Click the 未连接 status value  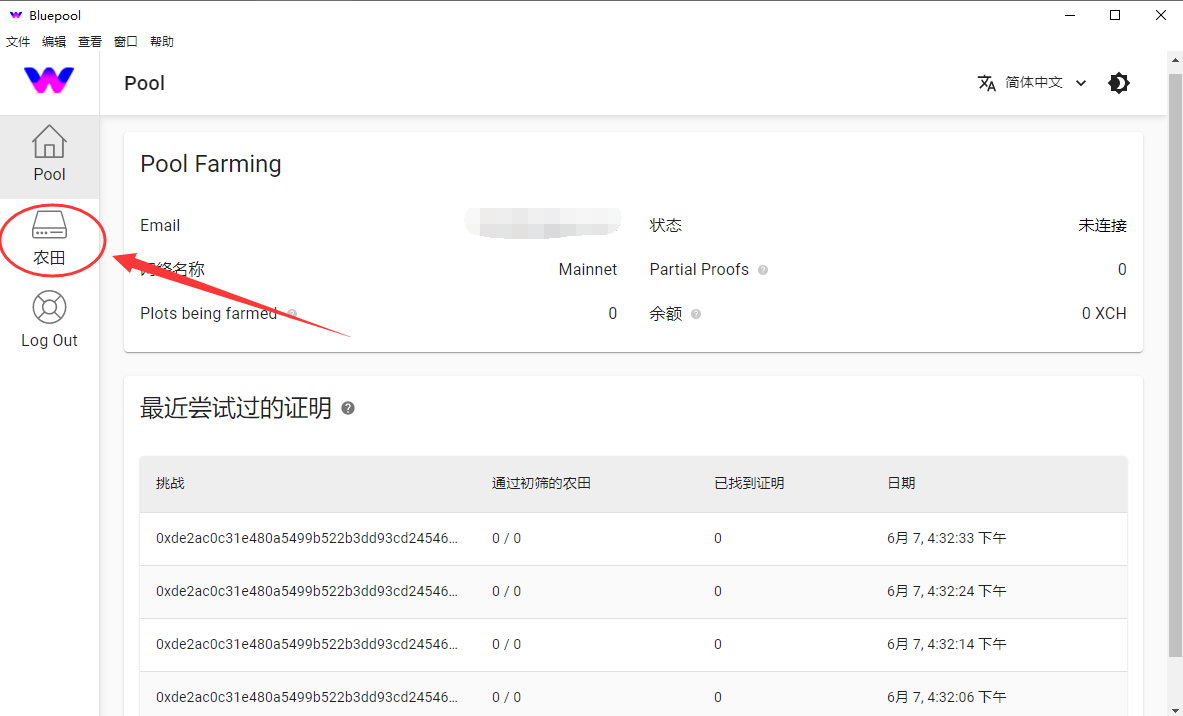pos(1102,226)
